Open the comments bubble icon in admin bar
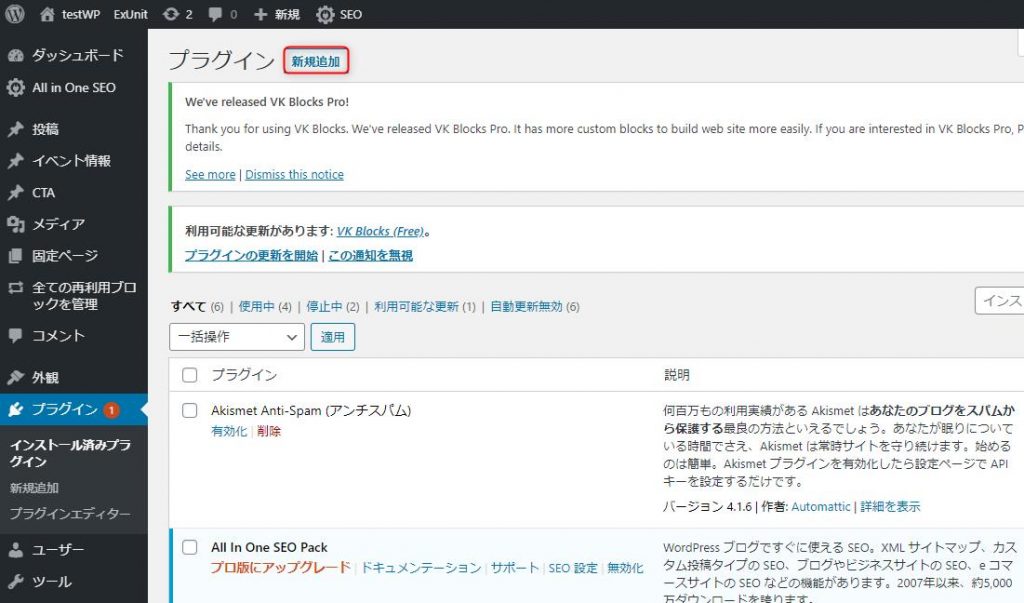 click(x=215, y=14)
